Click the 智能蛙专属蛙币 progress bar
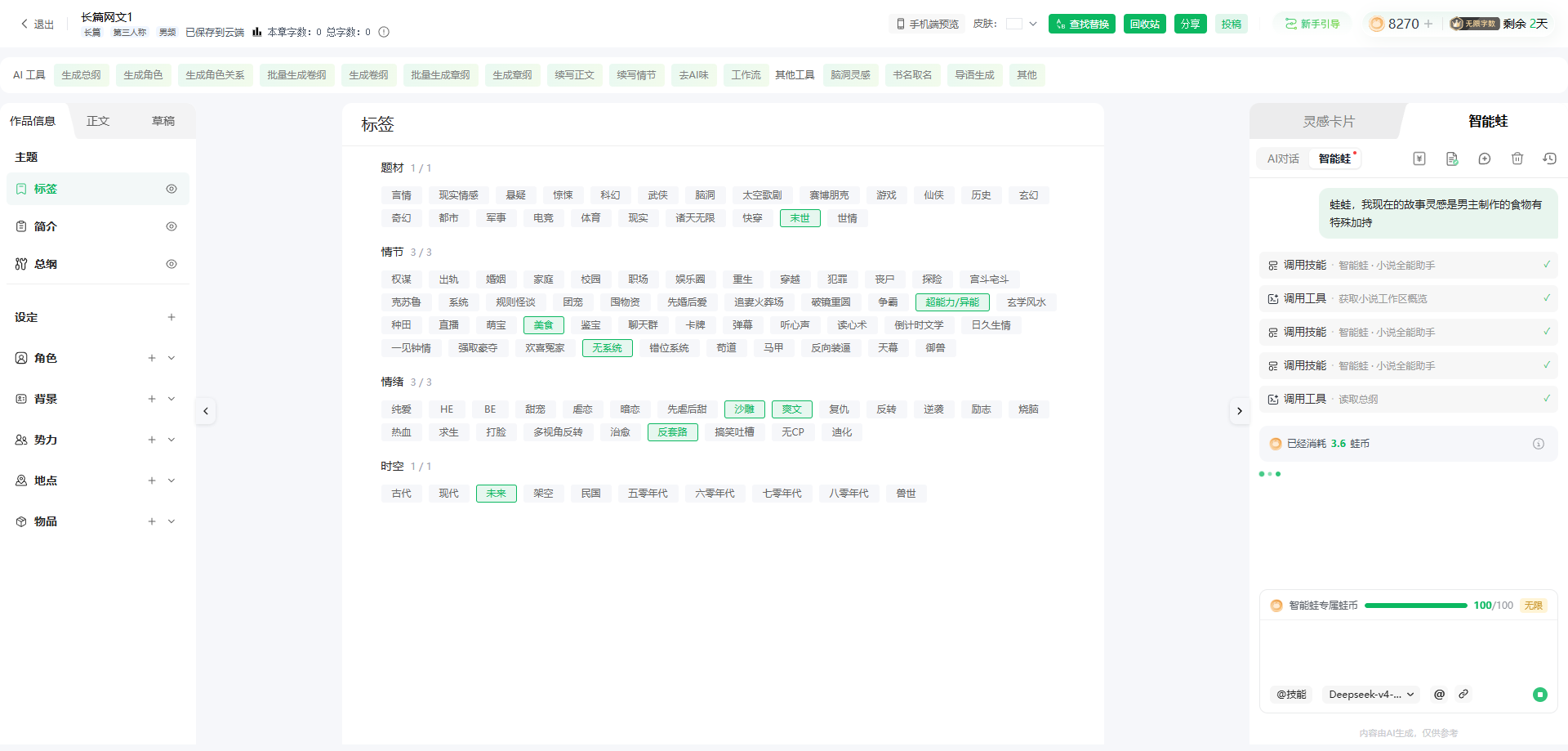 (1416, 606)
